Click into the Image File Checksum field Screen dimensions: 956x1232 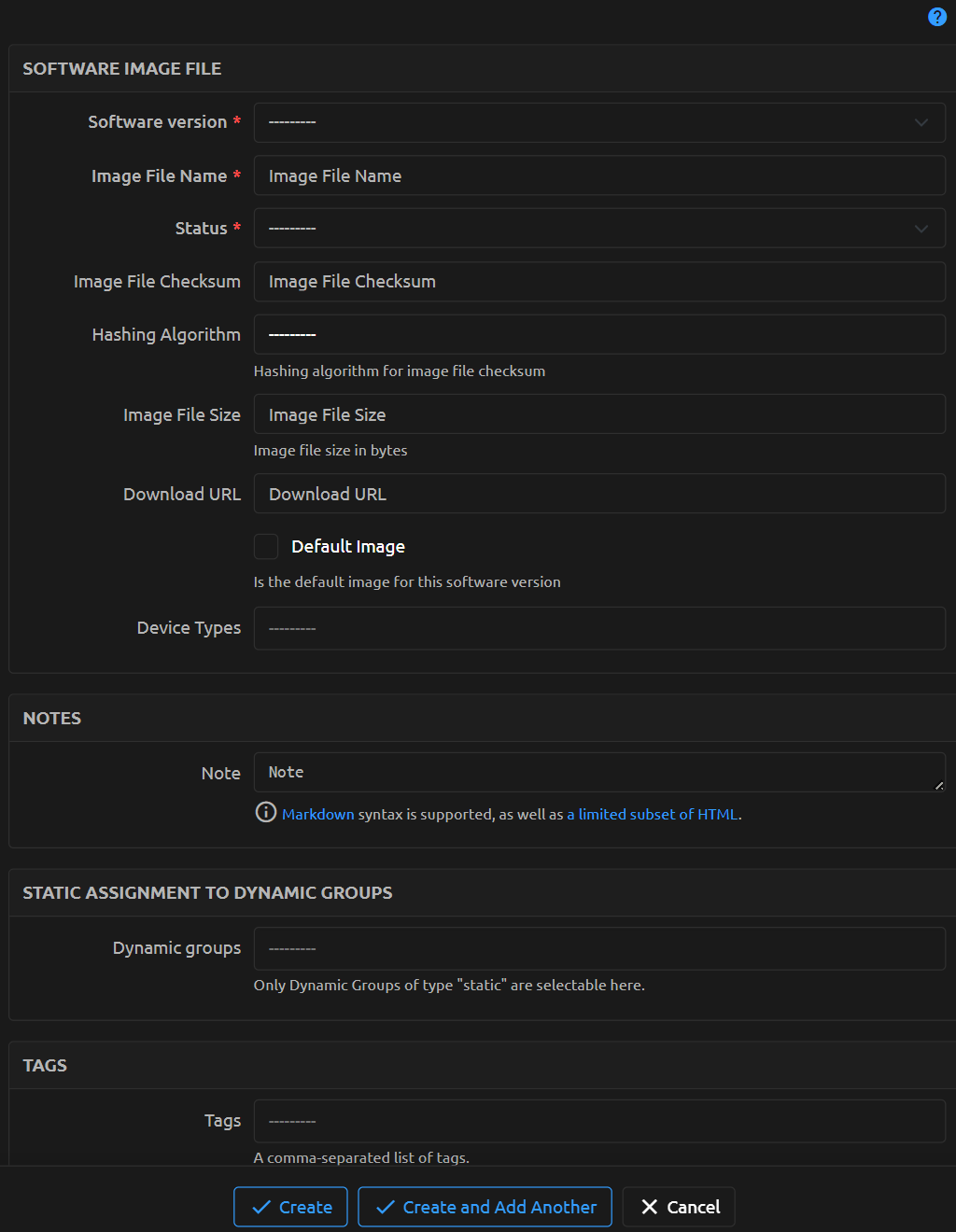click(x=599, y=281)
